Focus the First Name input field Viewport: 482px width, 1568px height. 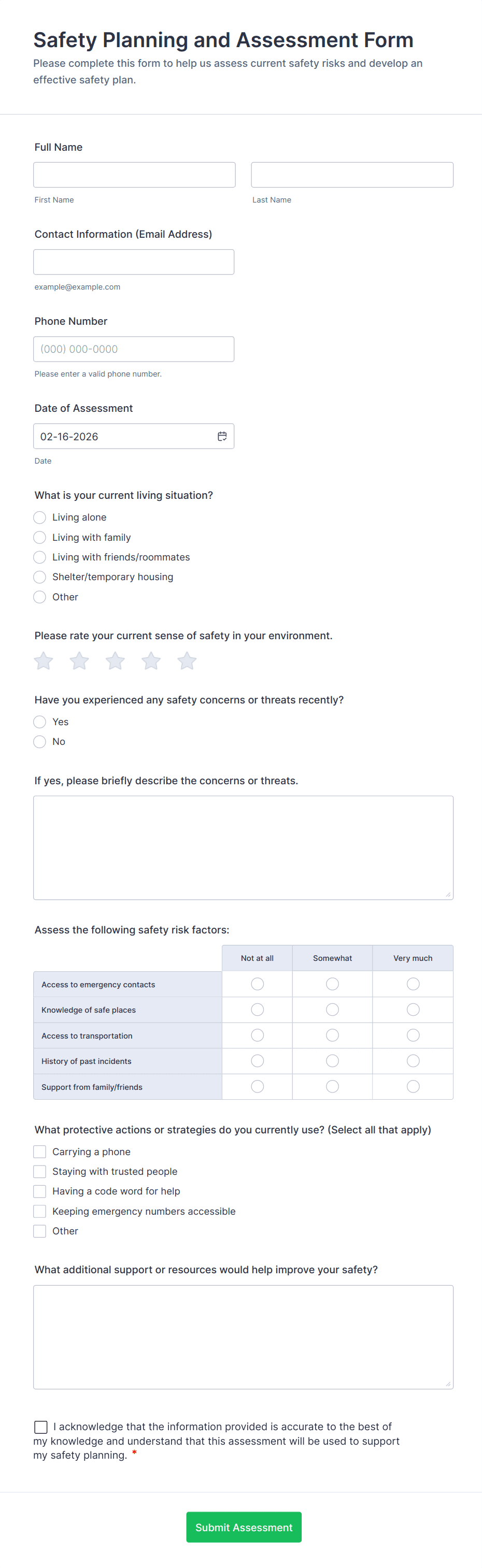(x=134, y=175)
